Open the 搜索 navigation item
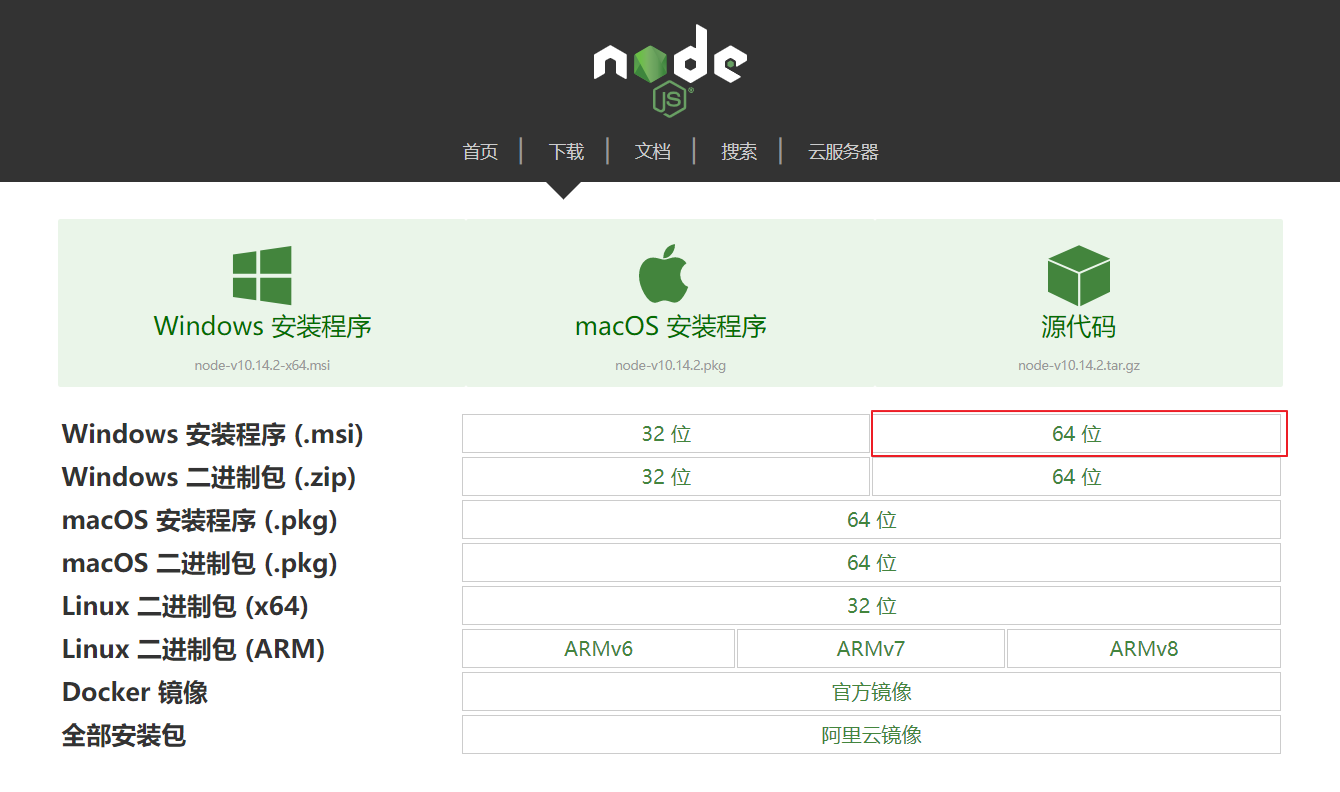The height and width of the screenshot is (792, 1340). tap(739, 152)
